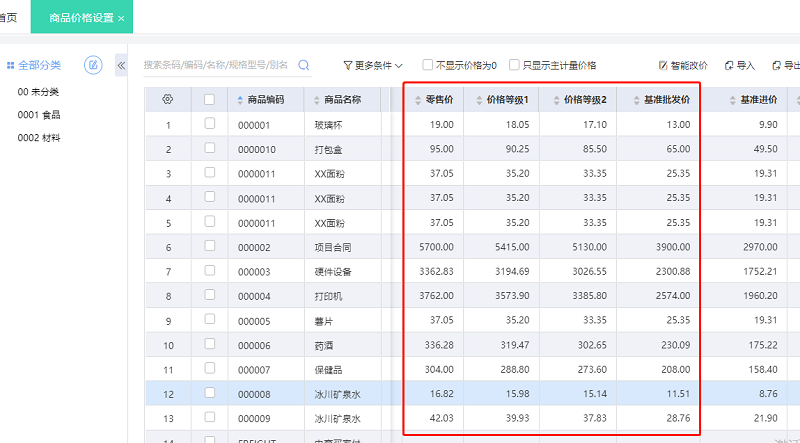Screen dimensions: 800x443
Task: Sort by 价格等级1 column arrows
Action: pos(479,100)
